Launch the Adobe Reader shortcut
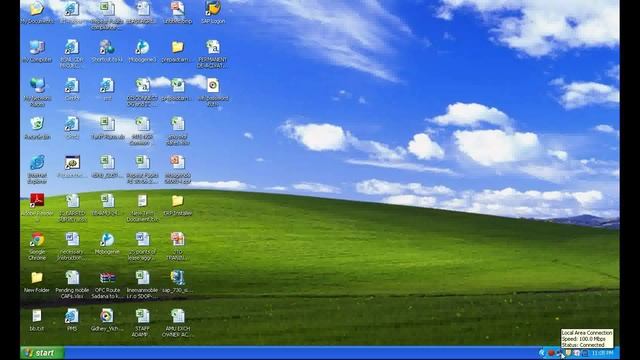The image size is (640, 360). tap(37, 201)
